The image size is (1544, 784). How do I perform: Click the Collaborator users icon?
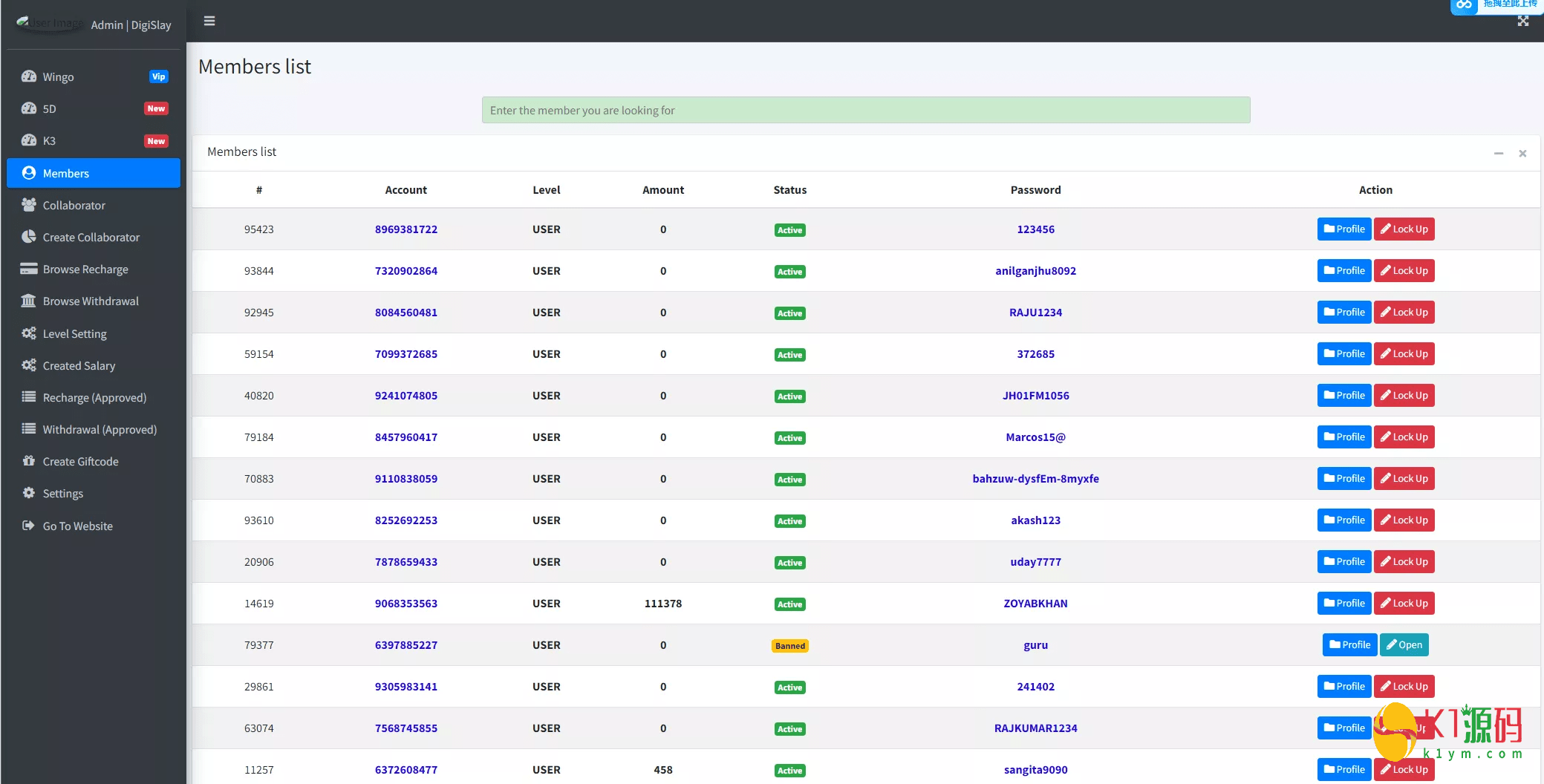[29, 205]
